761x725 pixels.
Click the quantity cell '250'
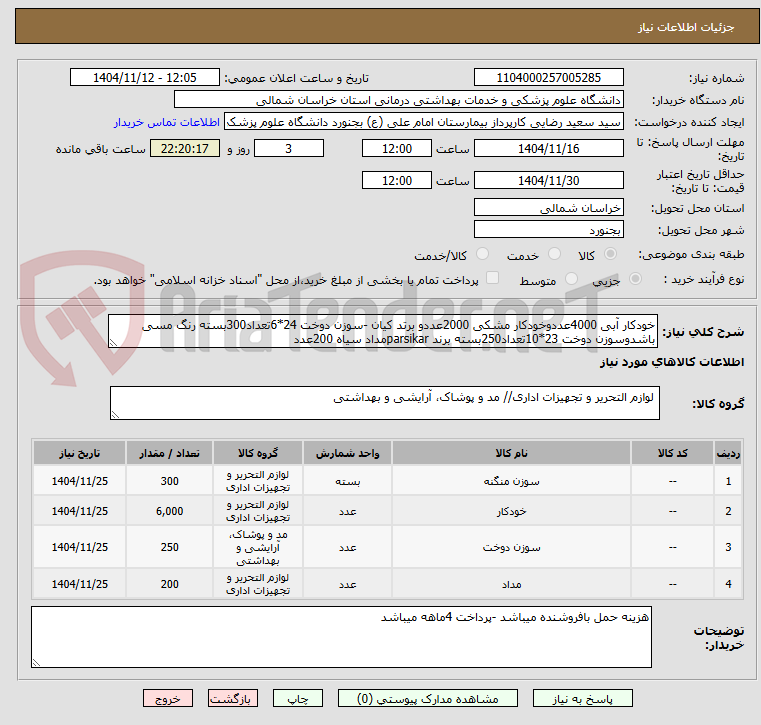[169, 547]
